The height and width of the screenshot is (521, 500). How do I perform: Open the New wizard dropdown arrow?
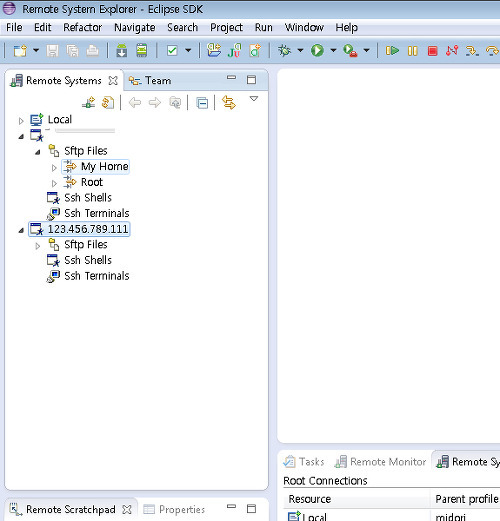point(36,51)
